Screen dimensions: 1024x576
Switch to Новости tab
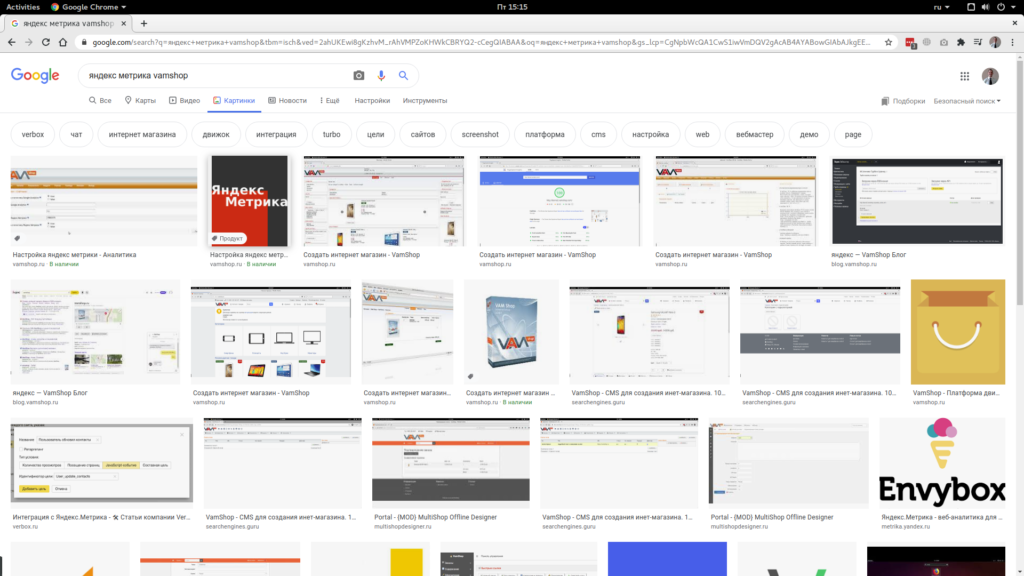[287, 101]
